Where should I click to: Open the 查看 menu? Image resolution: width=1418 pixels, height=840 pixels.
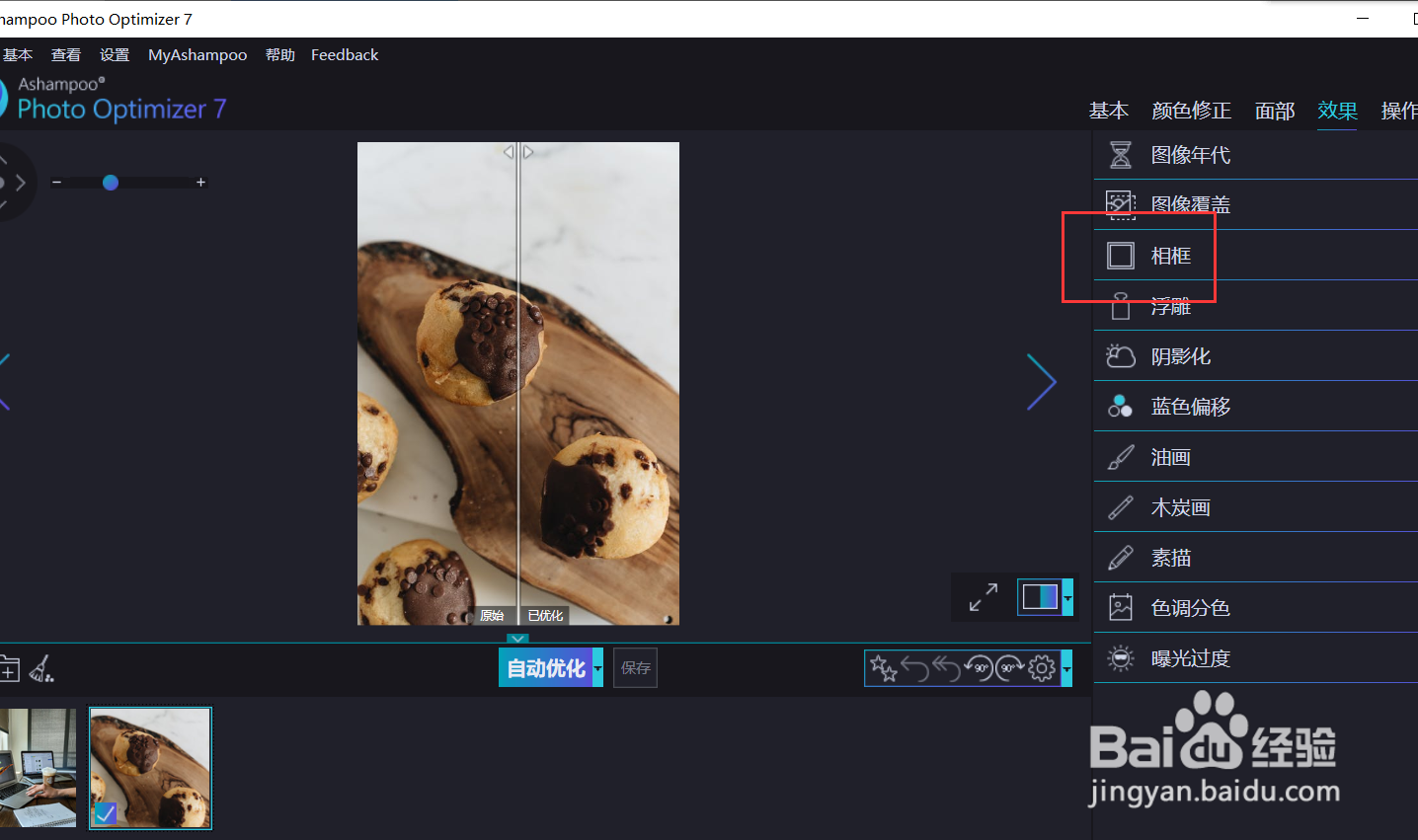click(66, 55)
